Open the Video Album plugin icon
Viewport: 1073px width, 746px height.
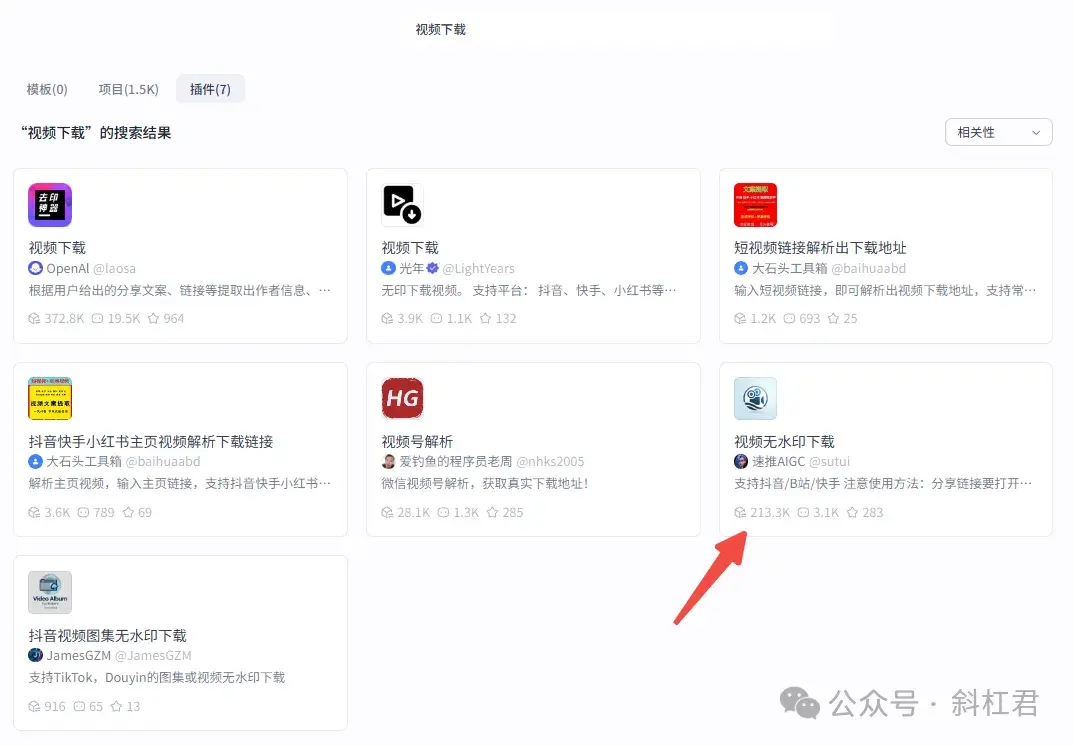click(50, 592)
